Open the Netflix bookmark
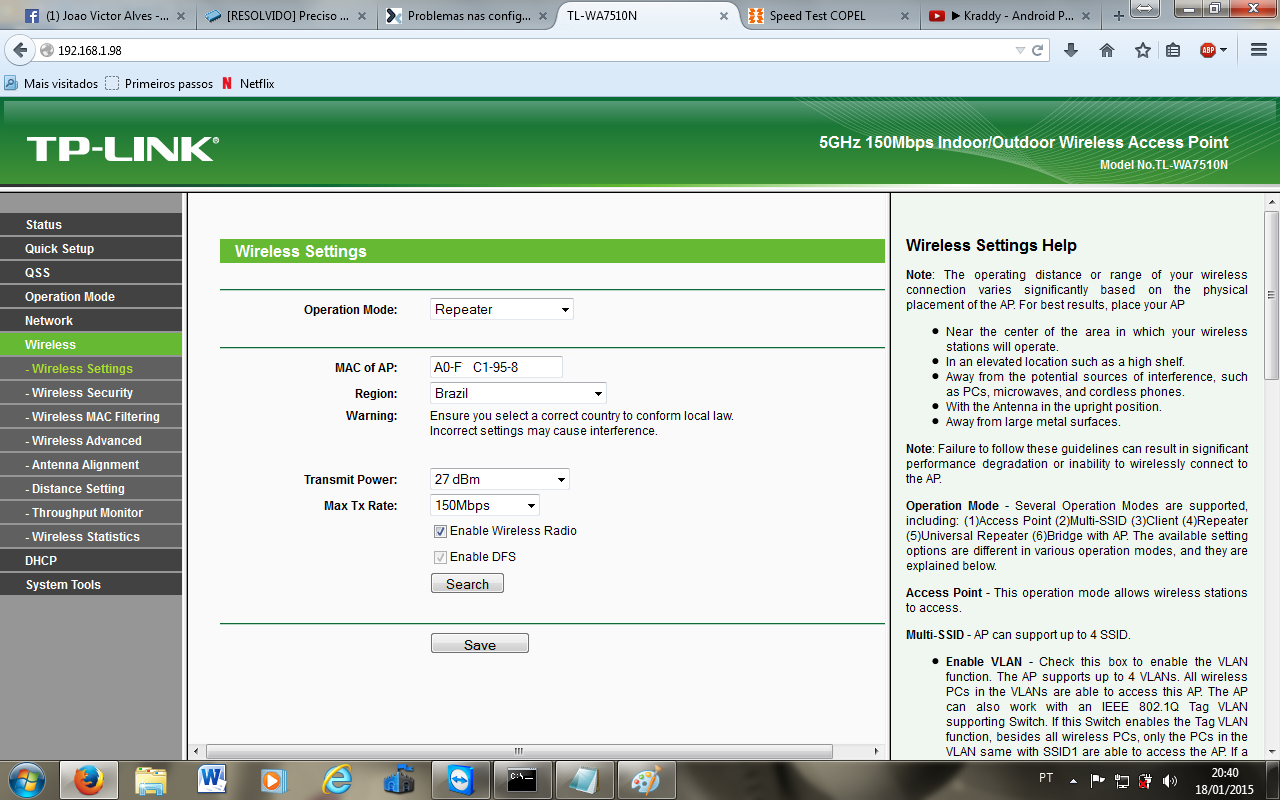This screenshot has height=800, width=1280. (x=248, y=84)
